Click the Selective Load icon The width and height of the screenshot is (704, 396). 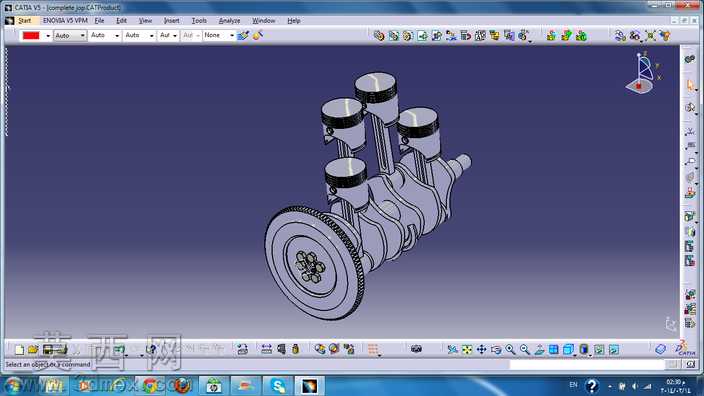(494, 35)
